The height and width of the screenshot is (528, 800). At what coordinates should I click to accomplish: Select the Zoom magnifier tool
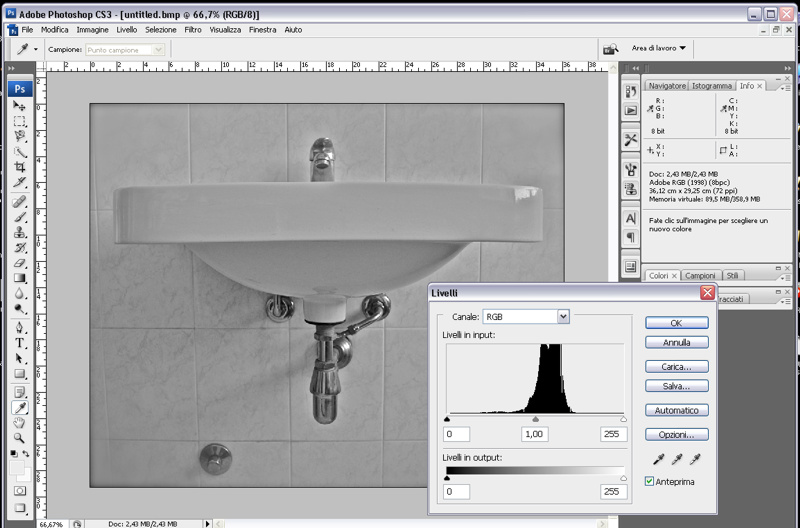click(x=19, y=439)
